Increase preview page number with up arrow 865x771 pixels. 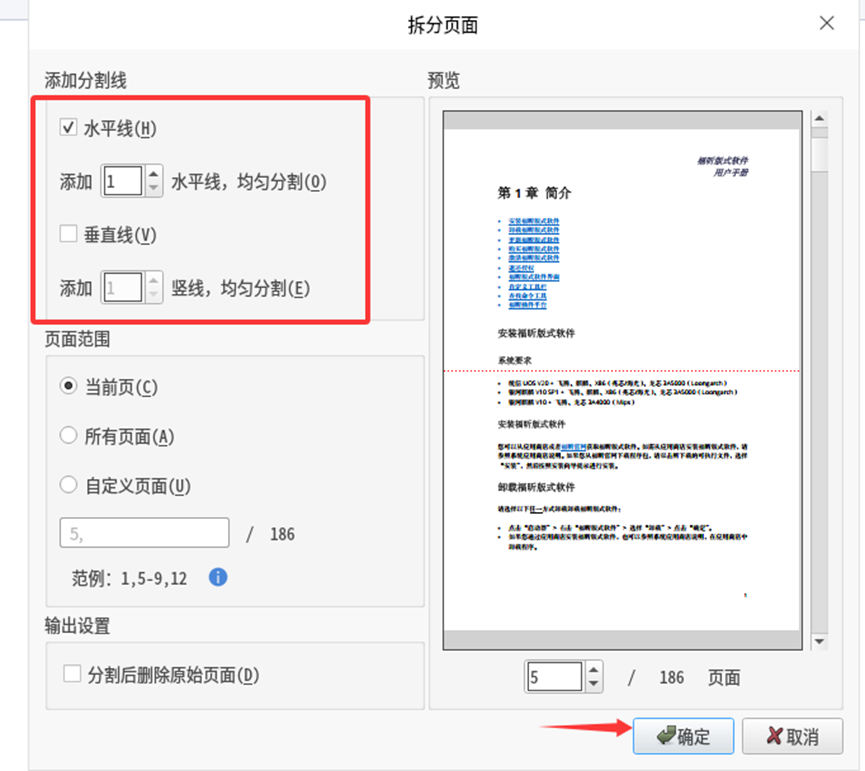[x=594, y=670]
